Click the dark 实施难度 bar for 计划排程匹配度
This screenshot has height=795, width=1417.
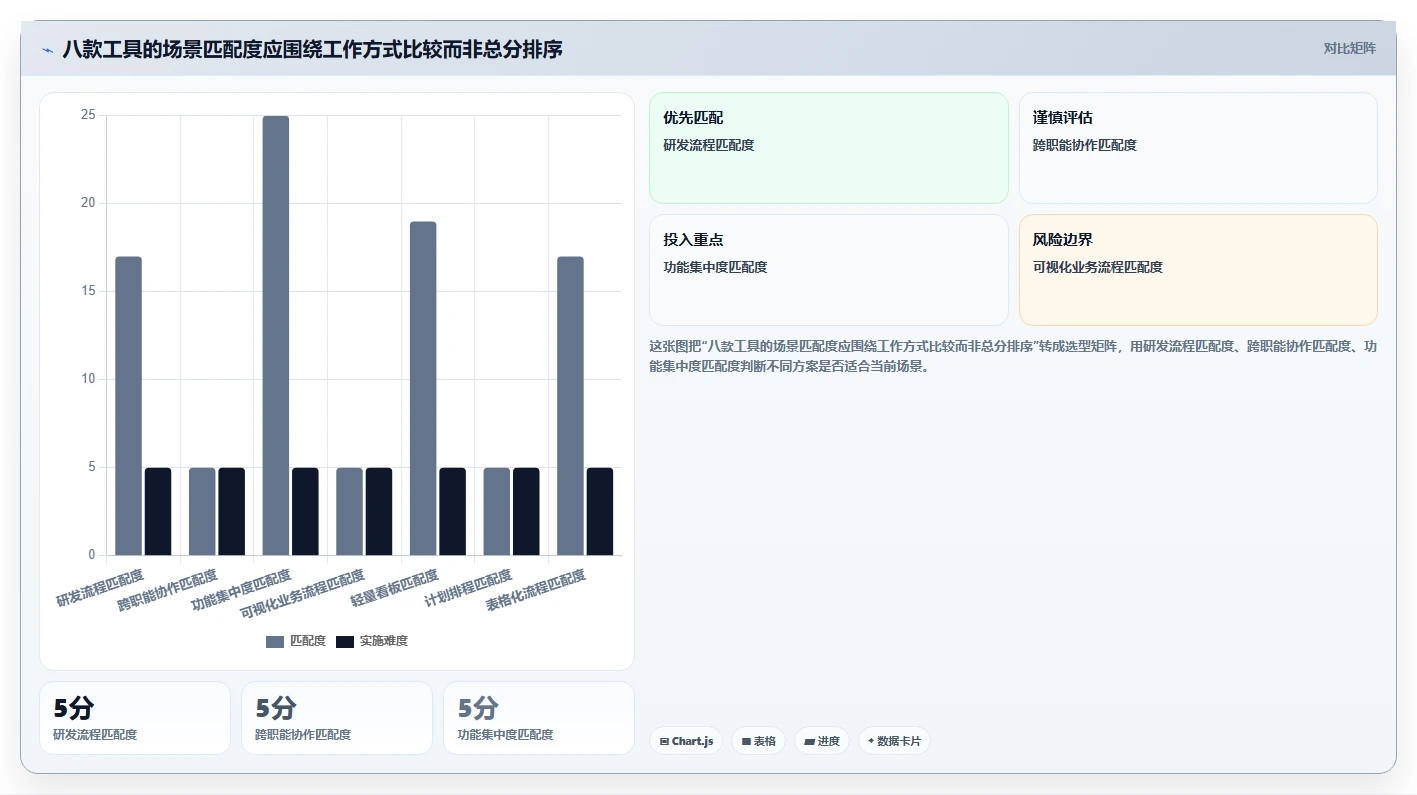(526, 511)
